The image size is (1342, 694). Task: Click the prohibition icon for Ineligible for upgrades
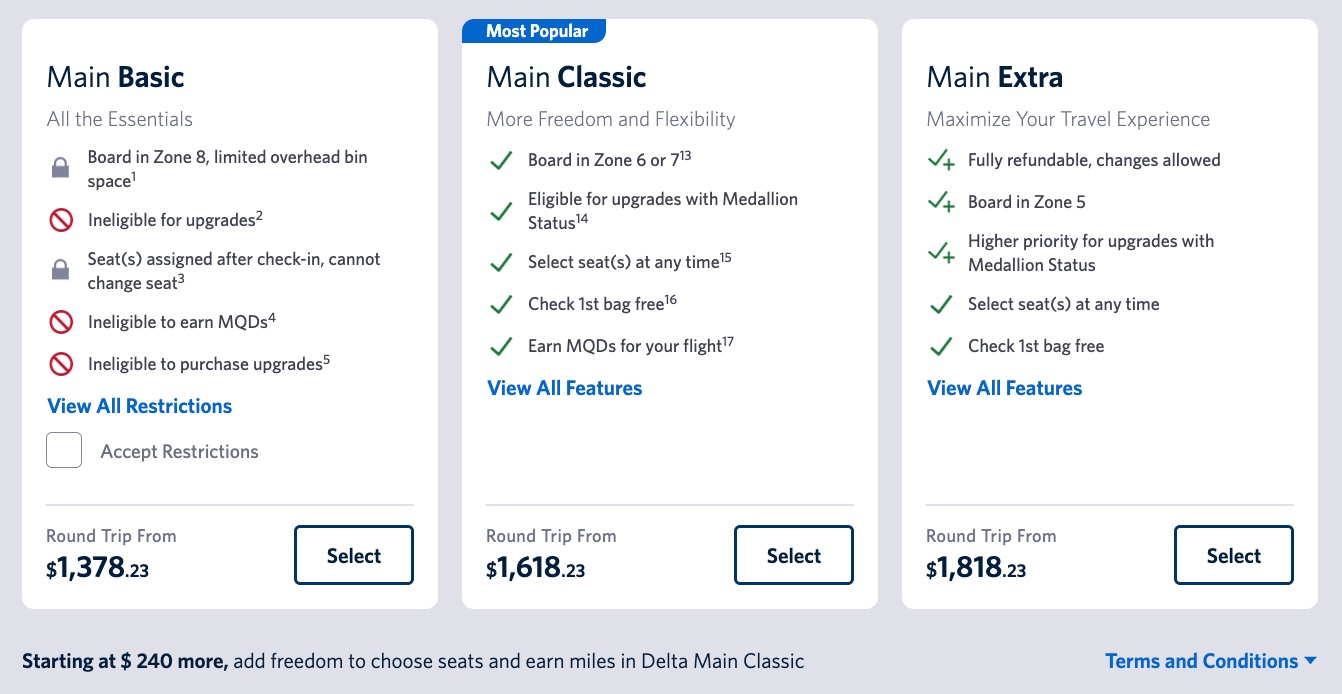pos(61,219)
